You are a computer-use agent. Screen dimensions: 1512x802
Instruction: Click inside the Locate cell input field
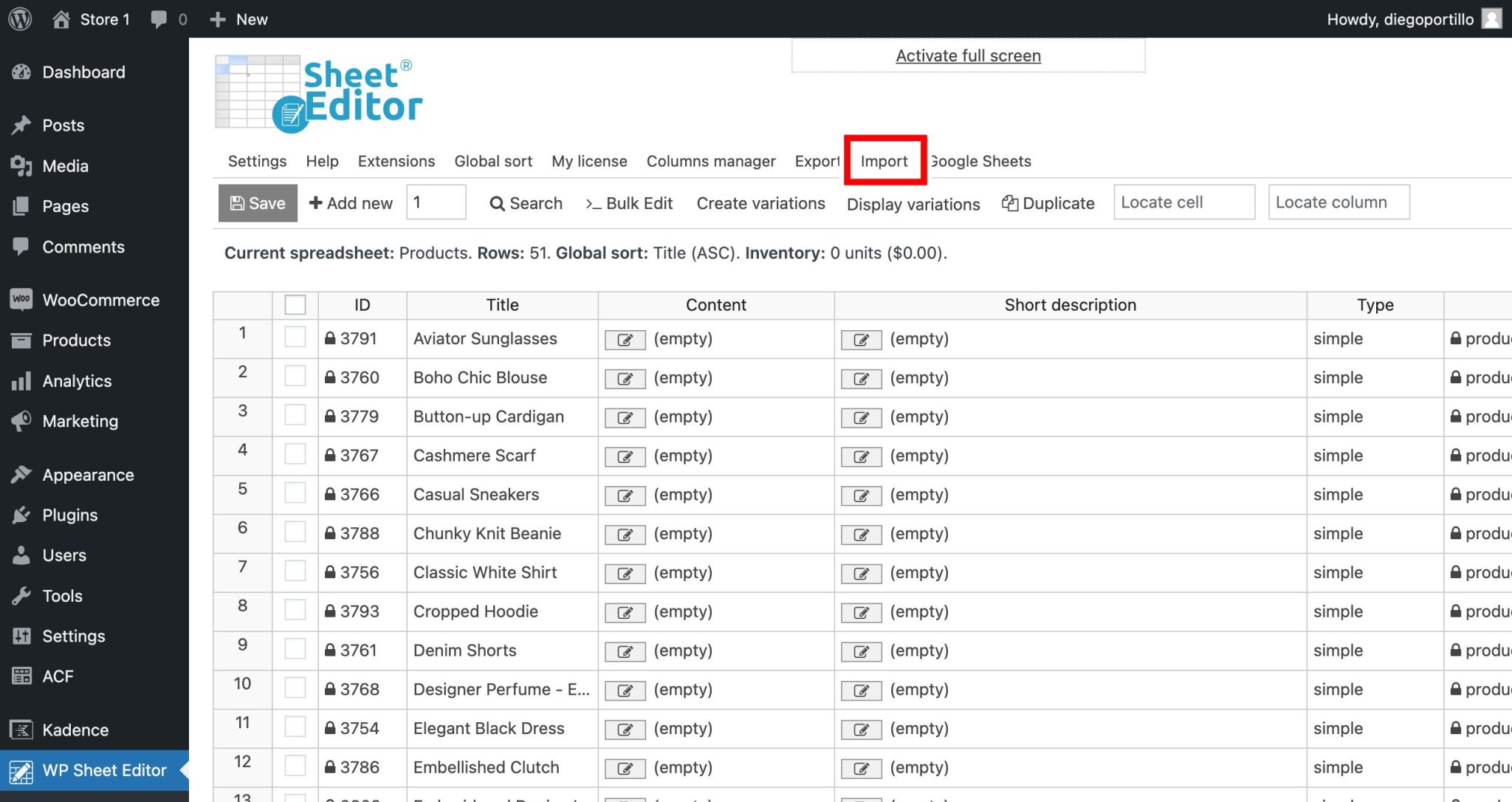1183,202
